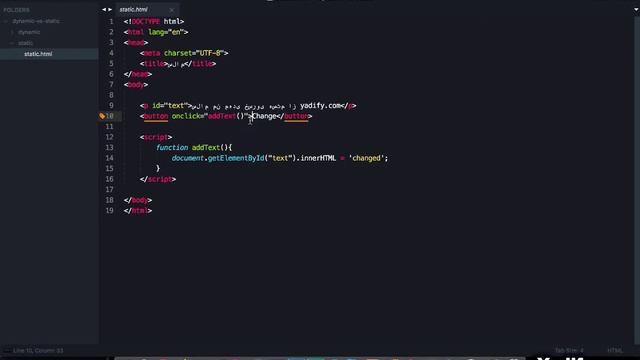Click yadify.com in the paragraph on line 9
The height and width of the screenshot is (360, 640).
pos(320,106)
